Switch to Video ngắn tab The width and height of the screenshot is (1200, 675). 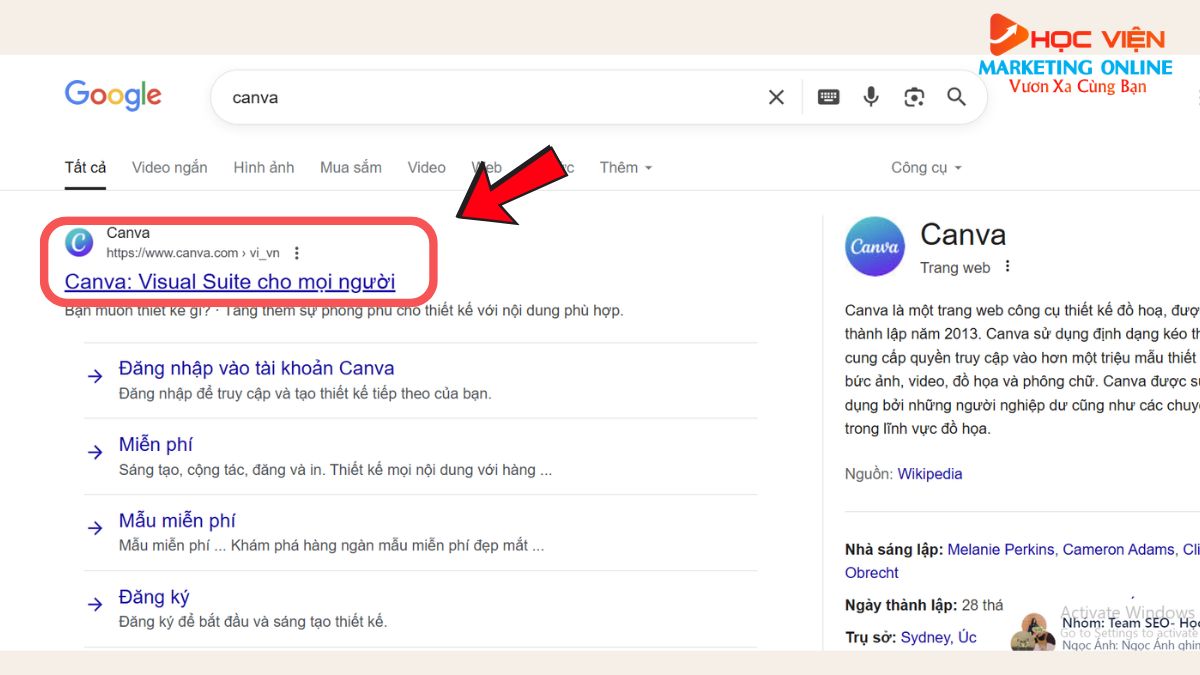[x=170, y=167]
